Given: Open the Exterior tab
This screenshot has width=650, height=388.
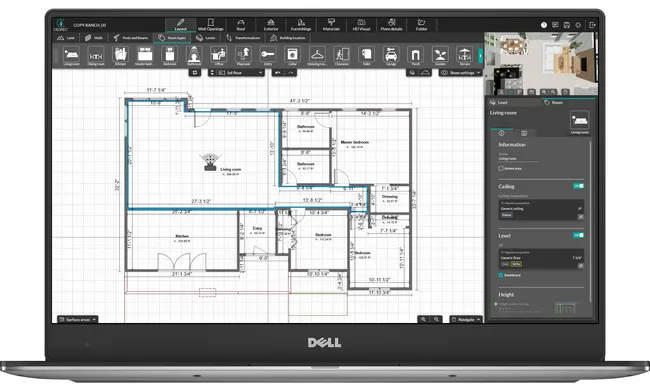Looking at the screenshot, I should [271, 24].
